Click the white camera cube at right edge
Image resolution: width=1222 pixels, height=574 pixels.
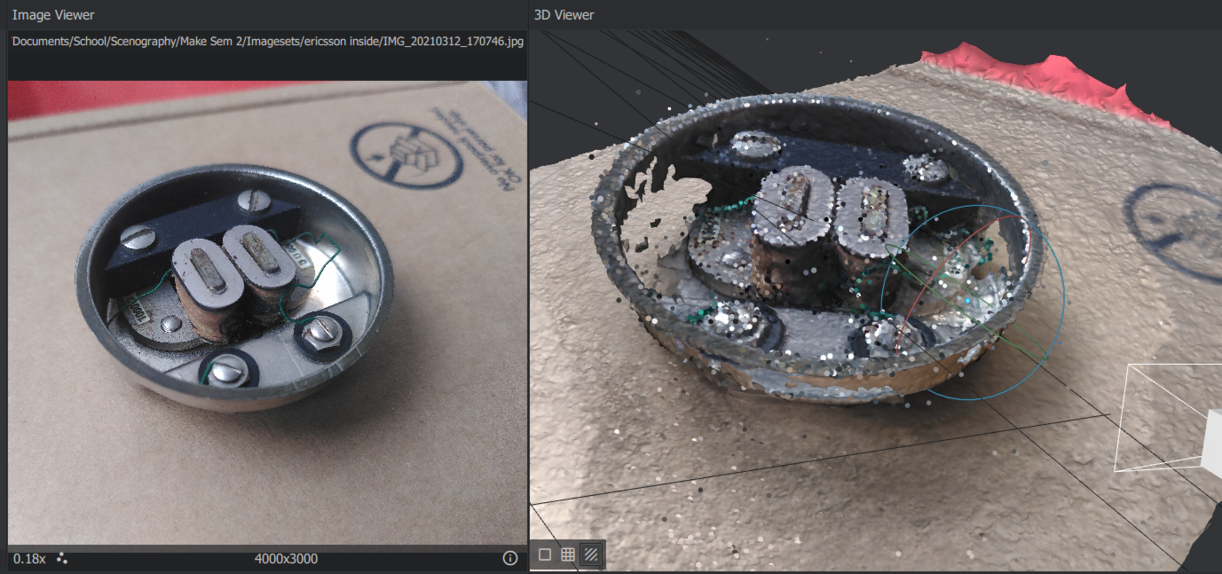(x=1213, y=442)
